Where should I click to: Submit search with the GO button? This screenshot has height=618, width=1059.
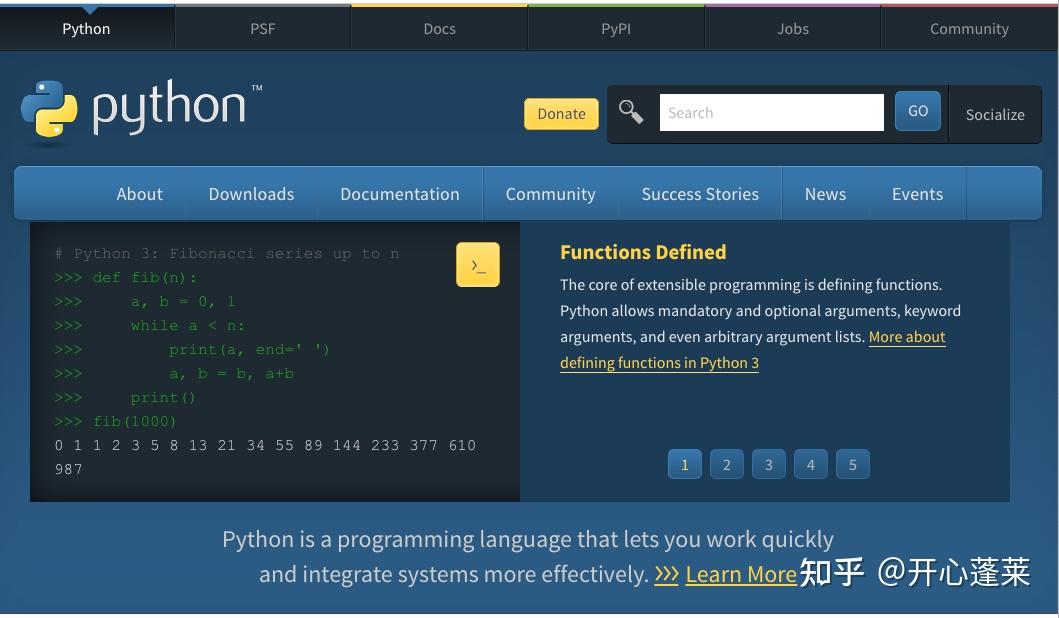coord(917,111)
